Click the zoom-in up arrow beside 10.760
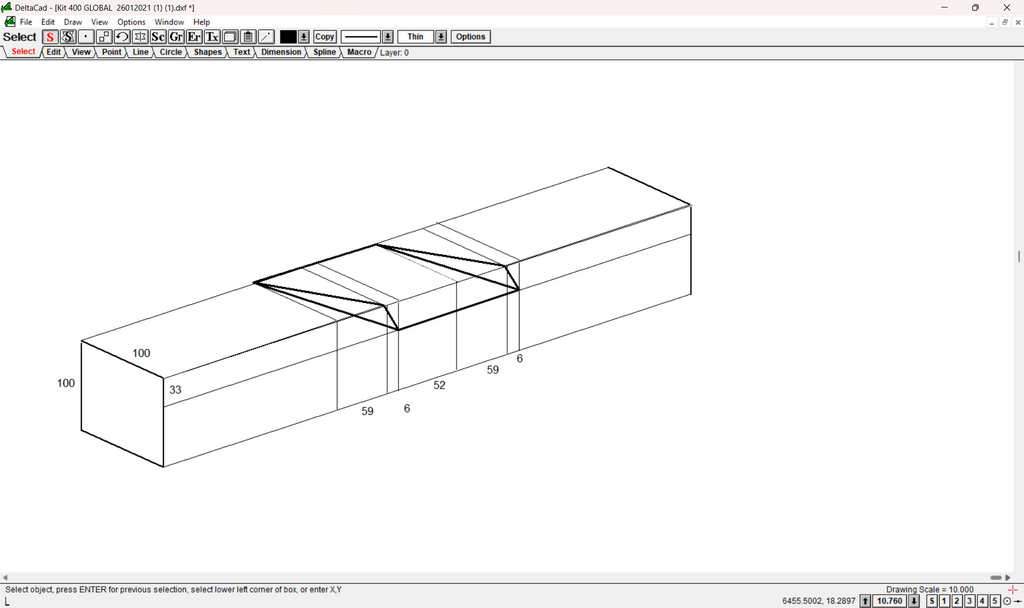Image resolution: width=1024 pixels, height=608 pixels. 865,601
